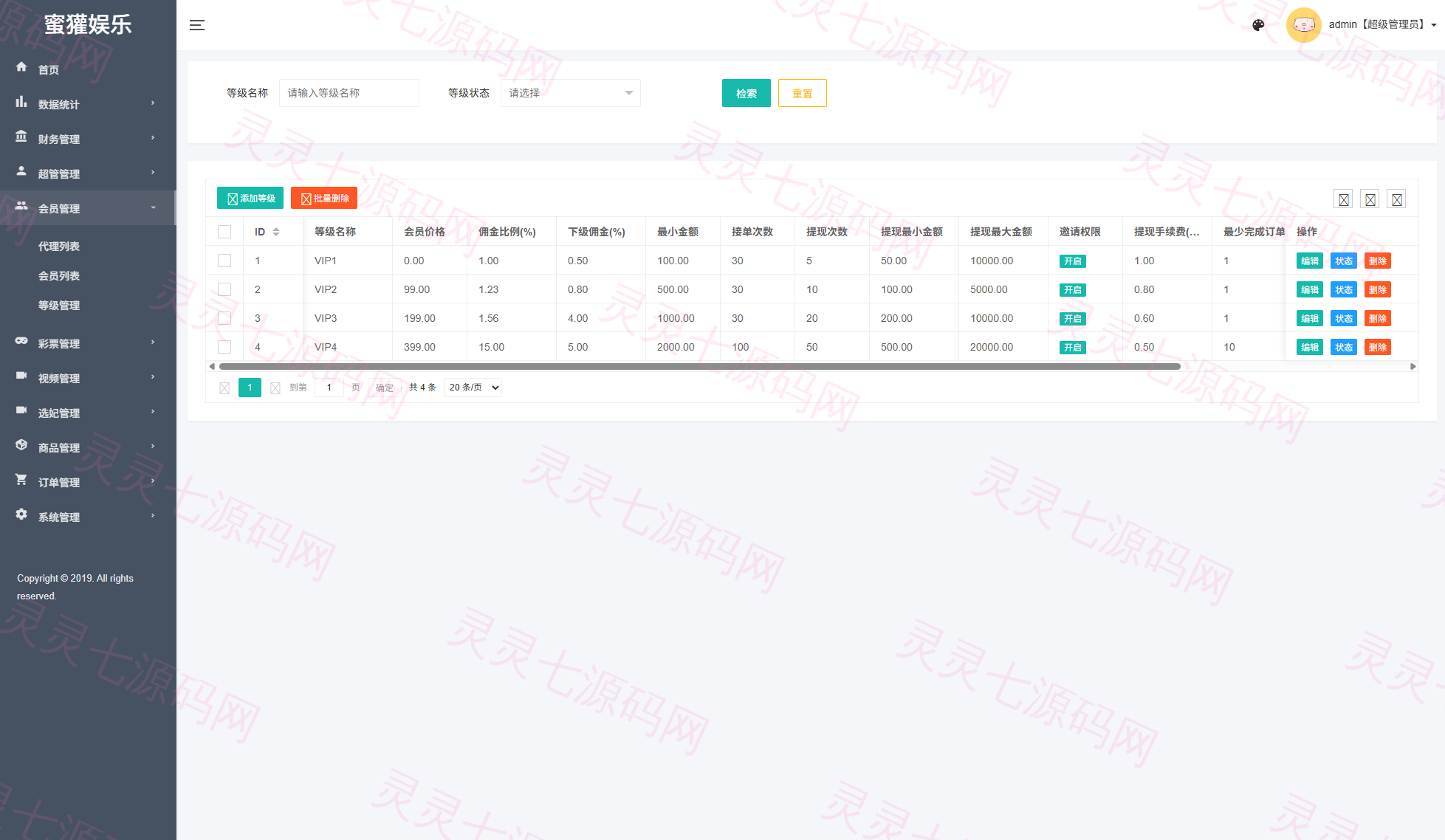Click the table horizontal scrollbar
Image resolution: width=1445 pixels, height=840 pixels.
coord(700,366)
